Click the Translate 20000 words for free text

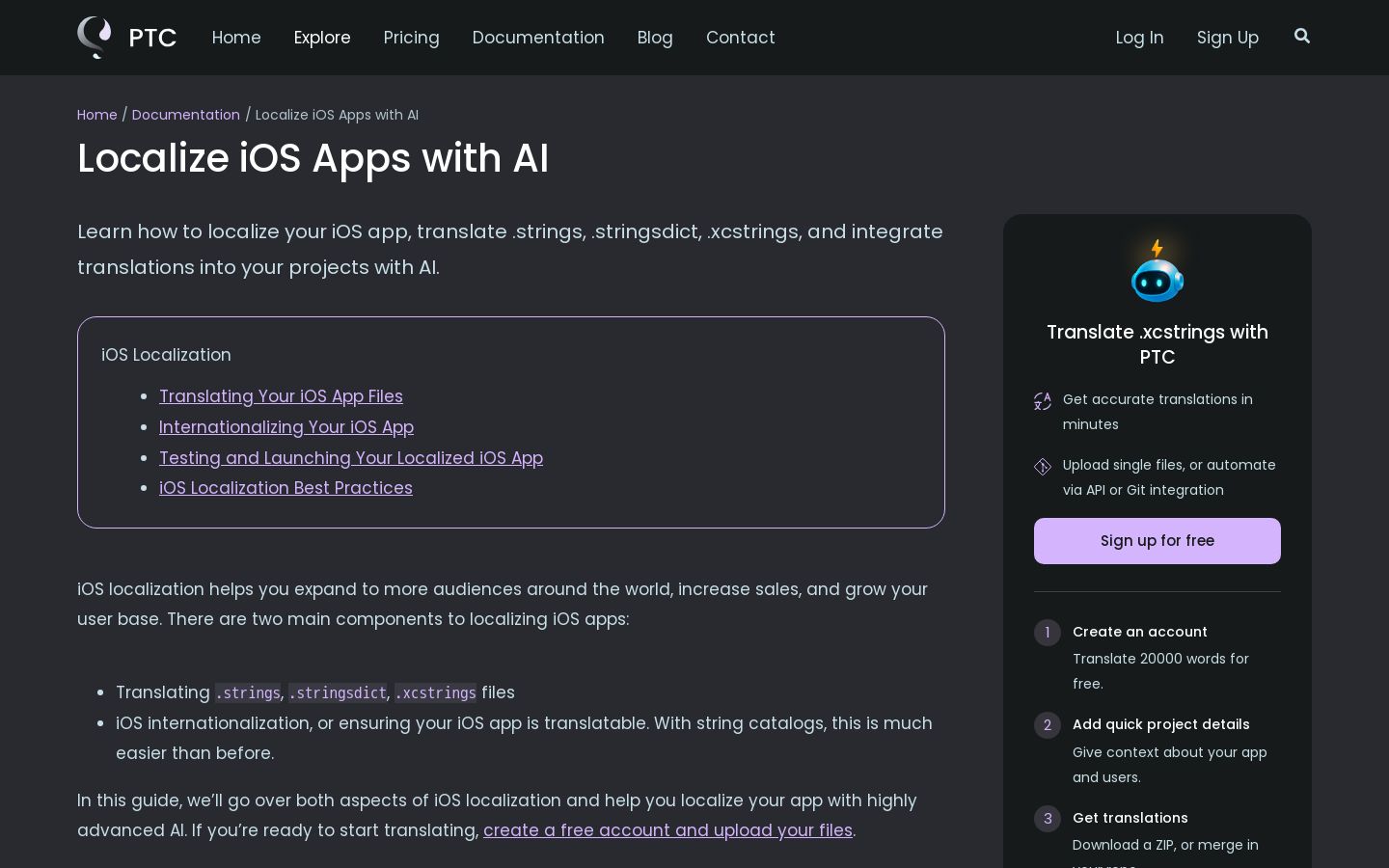click(x=1161, y=671)
